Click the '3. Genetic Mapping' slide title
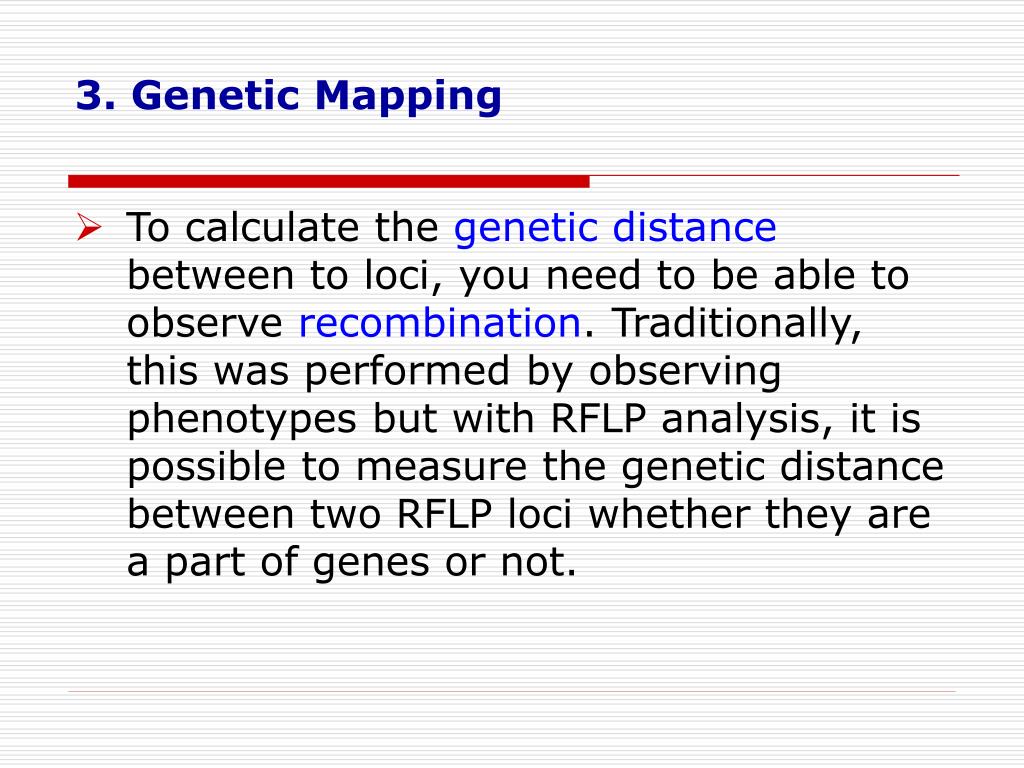Screen dimensions: 1024x768 289,97
